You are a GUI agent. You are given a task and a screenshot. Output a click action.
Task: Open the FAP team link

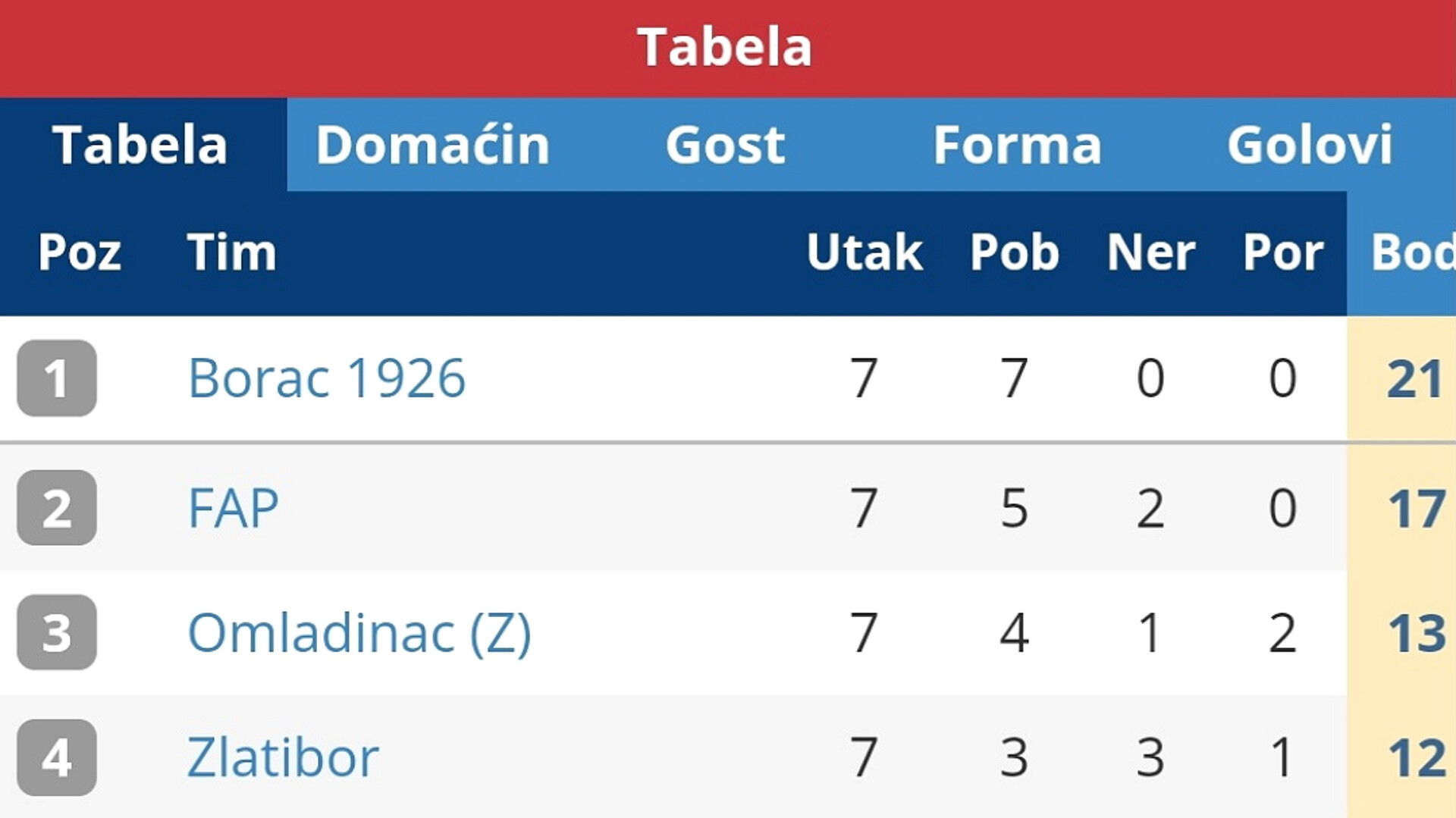click(x=234, y=508)
